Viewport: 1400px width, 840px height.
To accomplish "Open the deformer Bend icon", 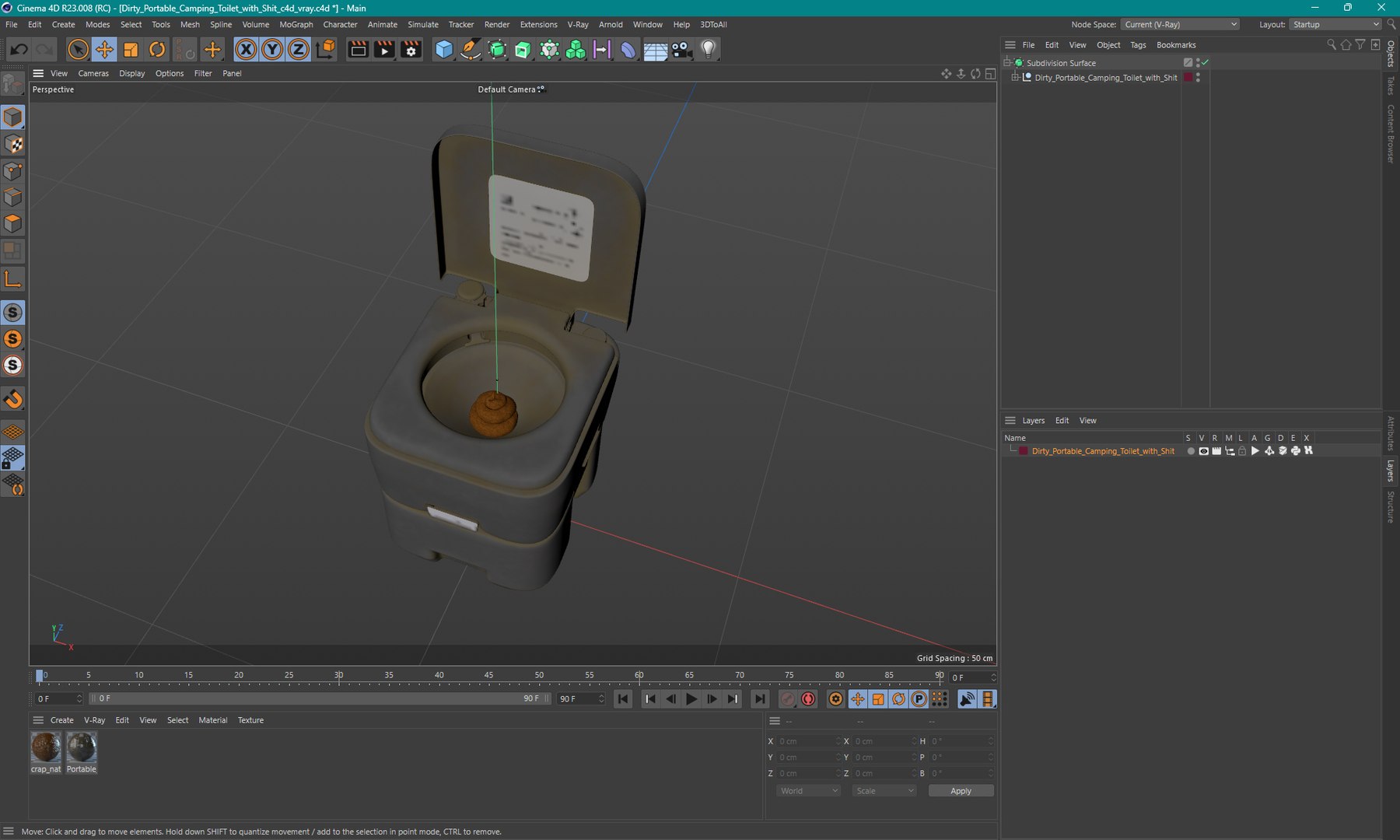I will 628,50.
